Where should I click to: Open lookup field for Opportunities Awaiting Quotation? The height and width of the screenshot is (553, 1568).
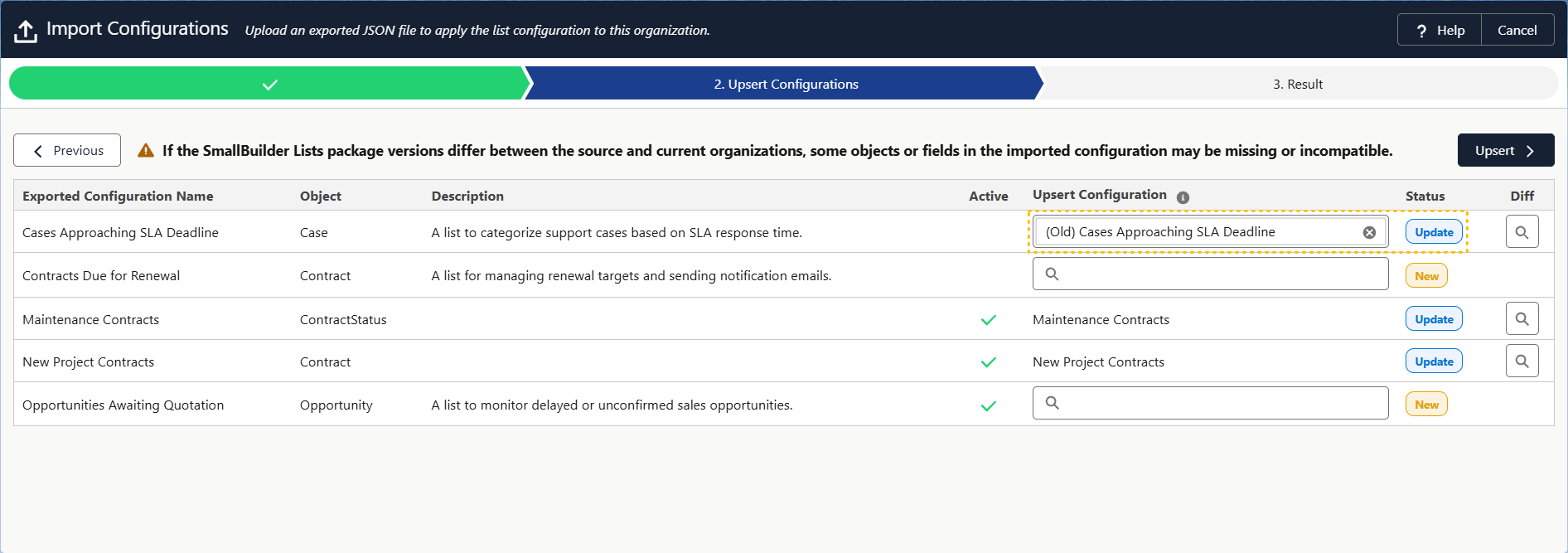click(1210, 404)
